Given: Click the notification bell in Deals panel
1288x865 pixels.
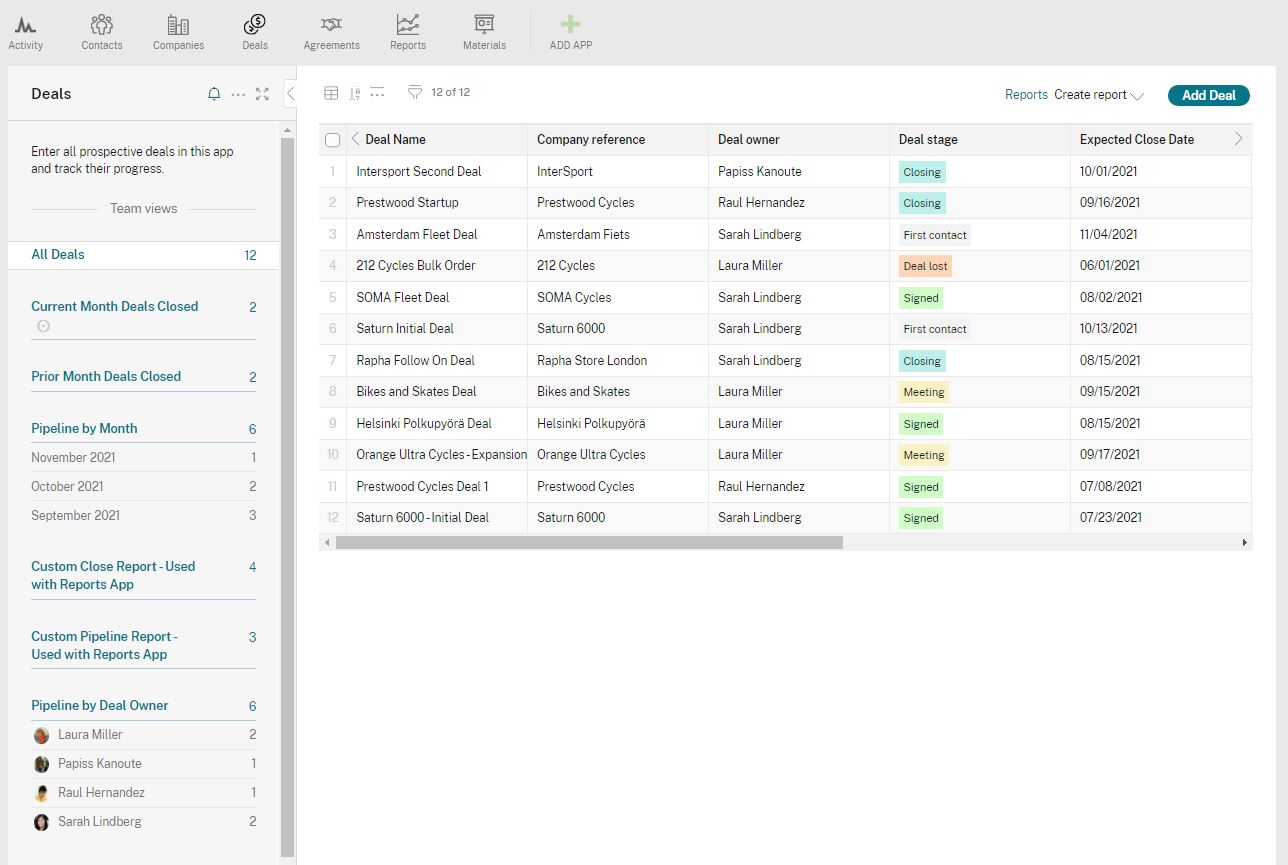Looking at the screenshot, I should (213, 94).
